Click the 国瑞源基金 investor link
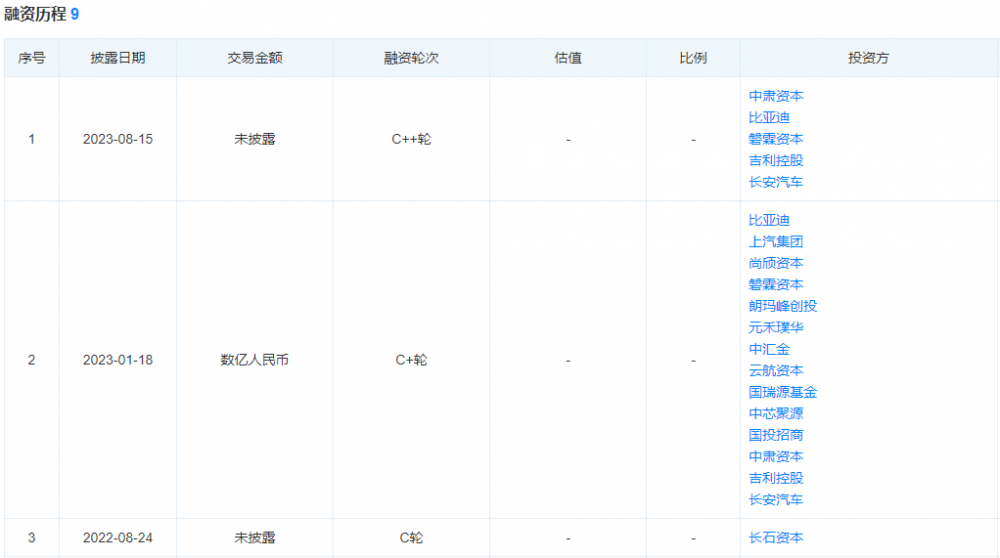 [x=783, y=392]
